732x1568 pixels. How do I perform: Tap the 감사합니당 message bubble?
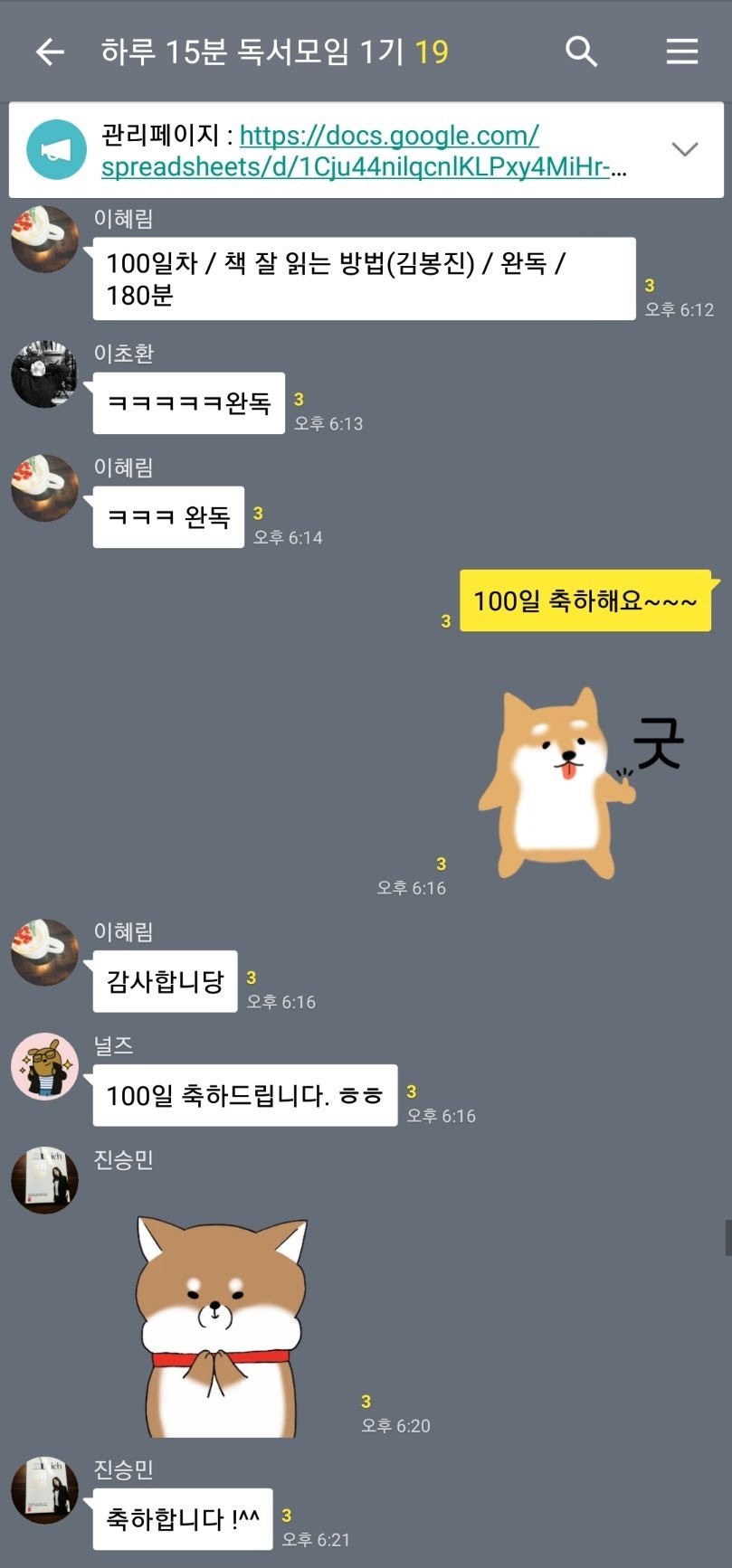(x=165, y=981)
